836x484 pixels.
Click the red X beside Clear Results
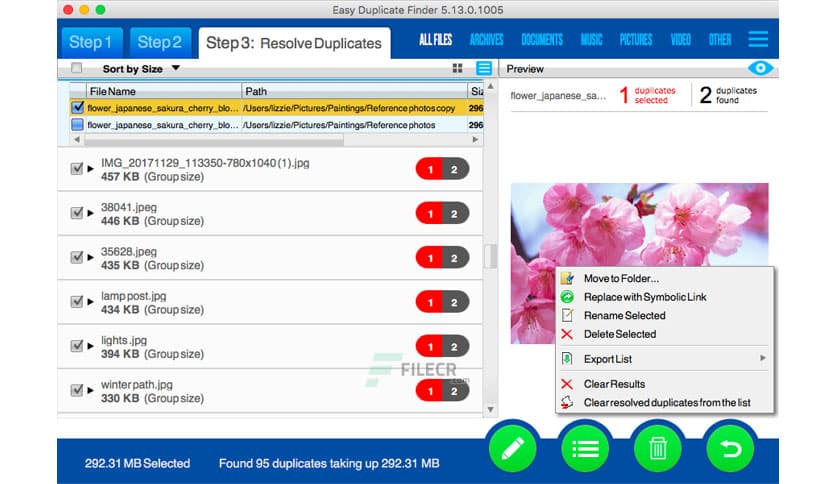pyautogui.click(x=567, y=384)
